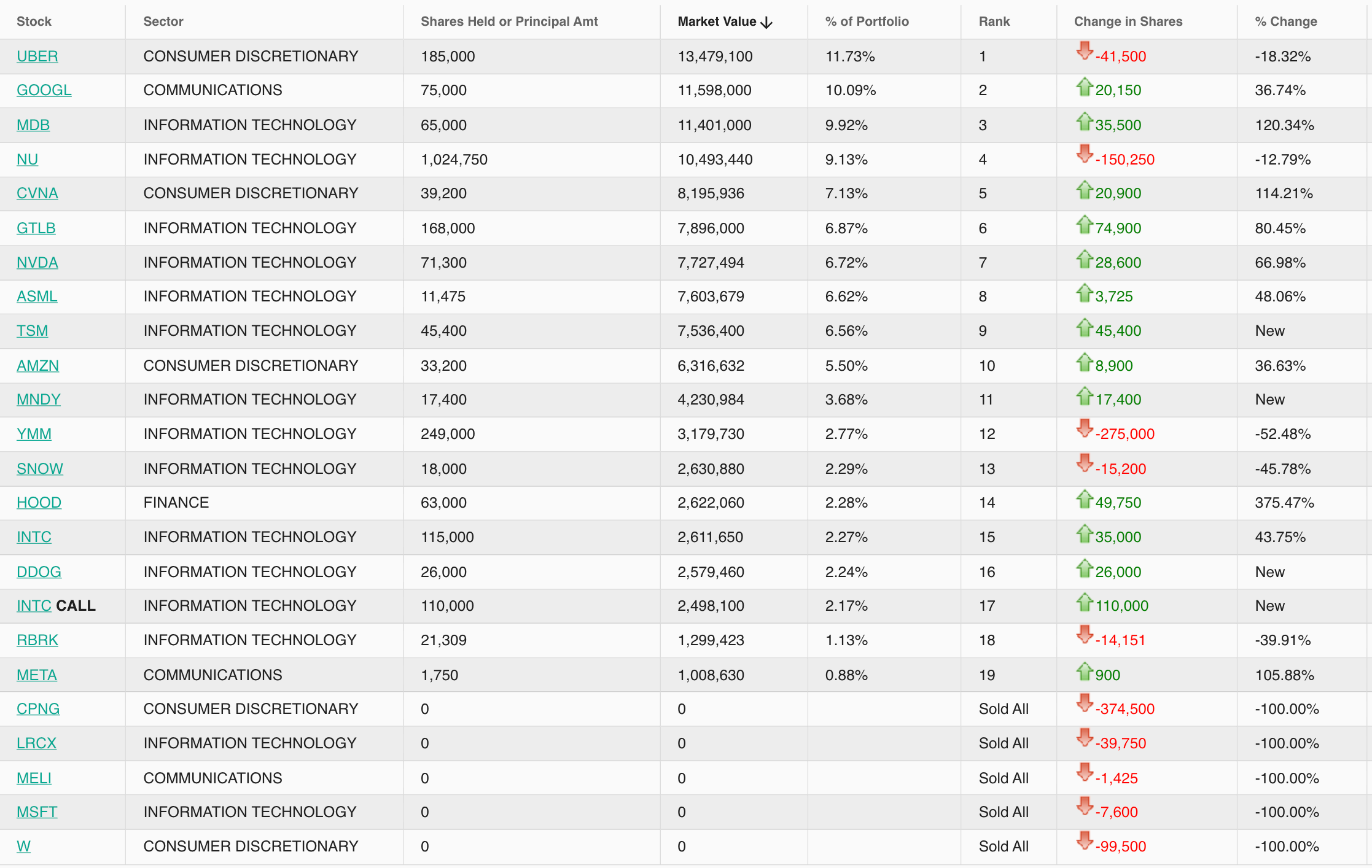Click the red down arrow in the CPNG row
1372x868 pixels.
tap(1085, 703)
